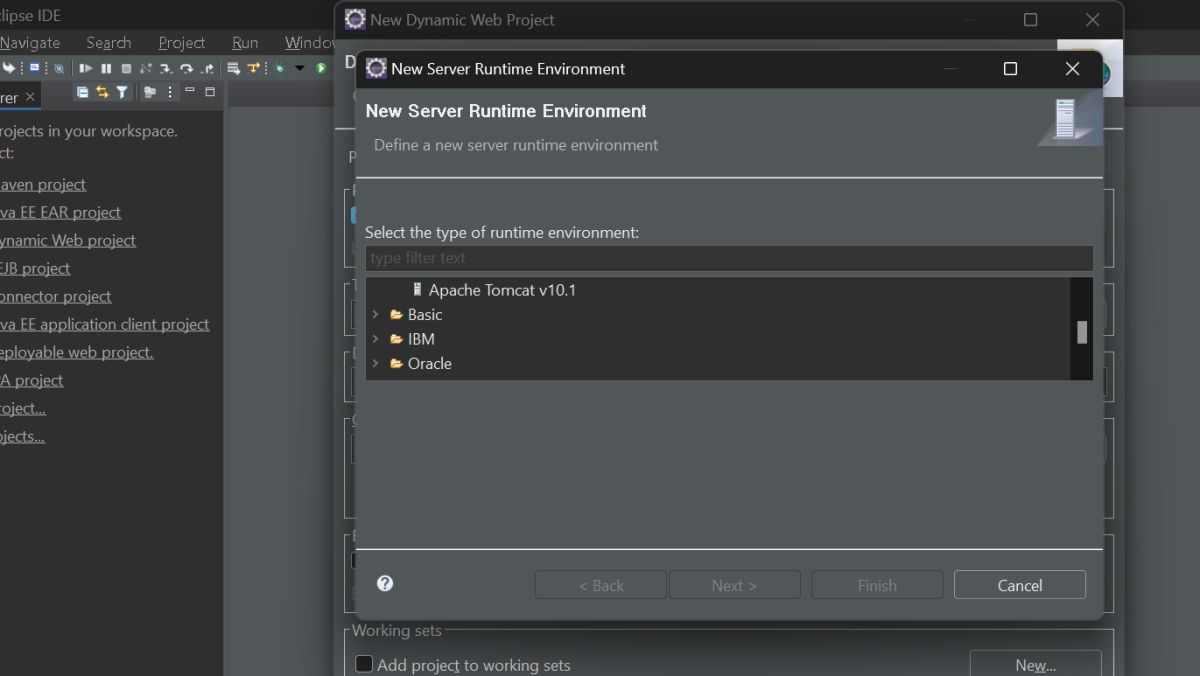Expand the IBM runtime category
The width and height of the screenshot is (1200, 676).
pyautogui.click(x=375, y=339)
